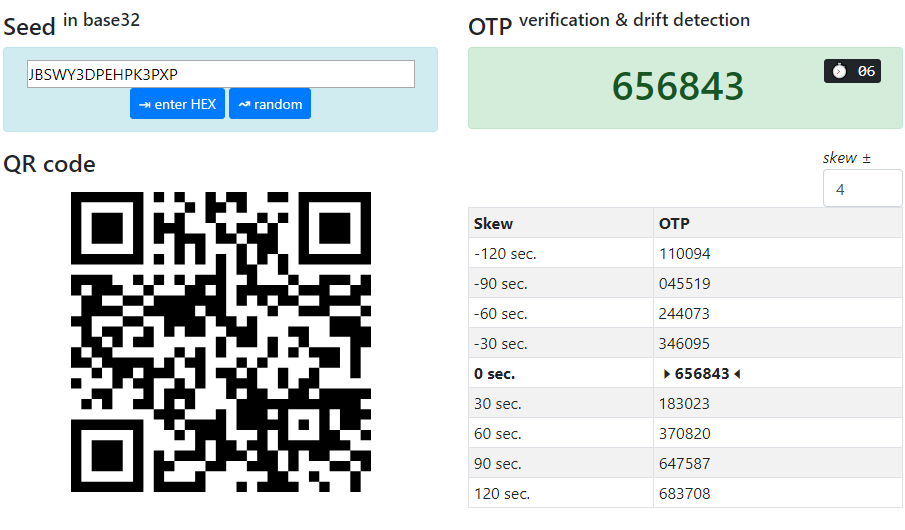The width and height of the screenshot is (905, 530).
Task: Select OTP value 346095
Action: click(685, 344)
